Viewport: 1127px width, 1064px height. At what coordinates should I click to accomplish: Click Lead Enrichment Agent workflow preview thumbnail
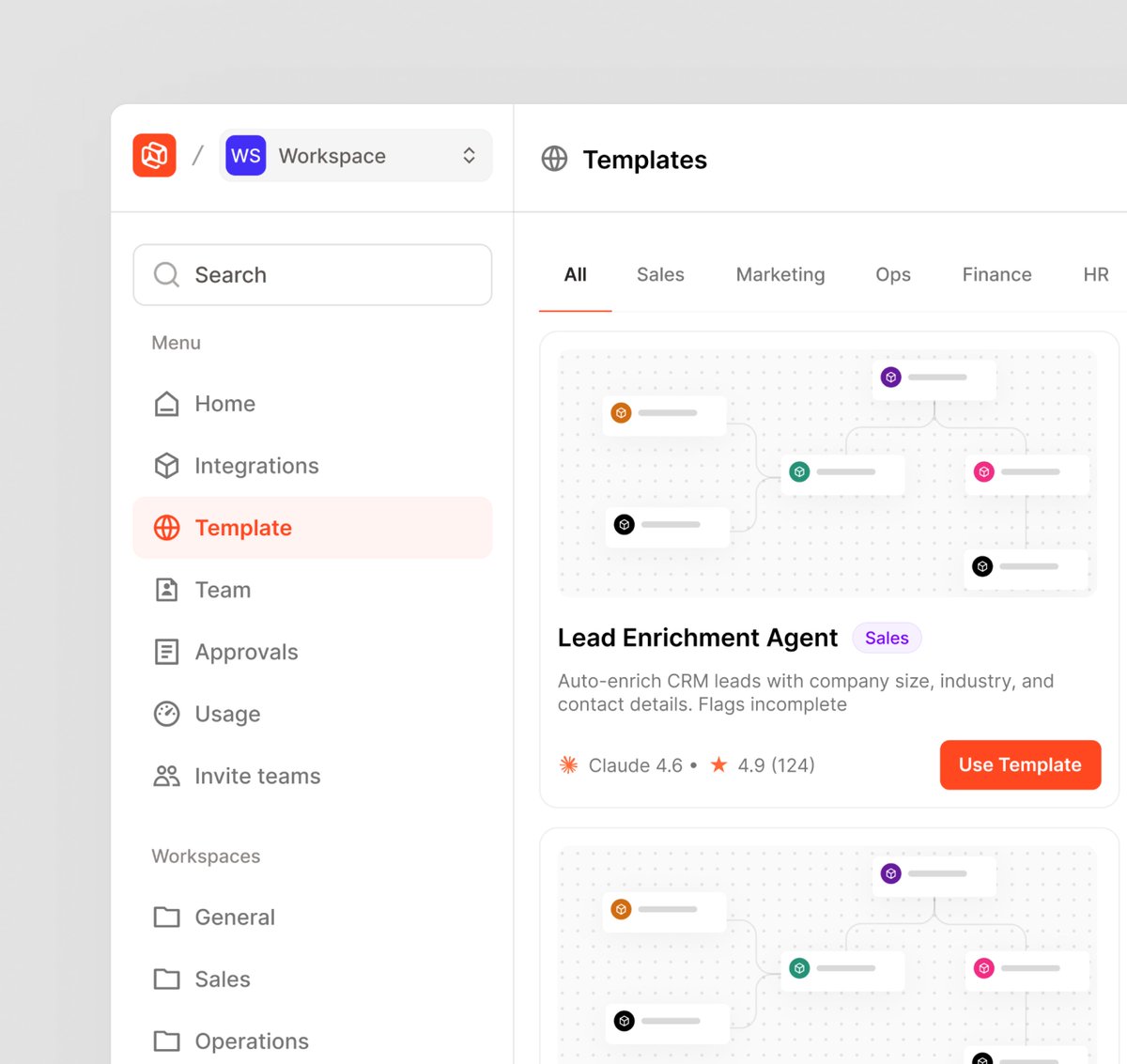tap(827, 473)
